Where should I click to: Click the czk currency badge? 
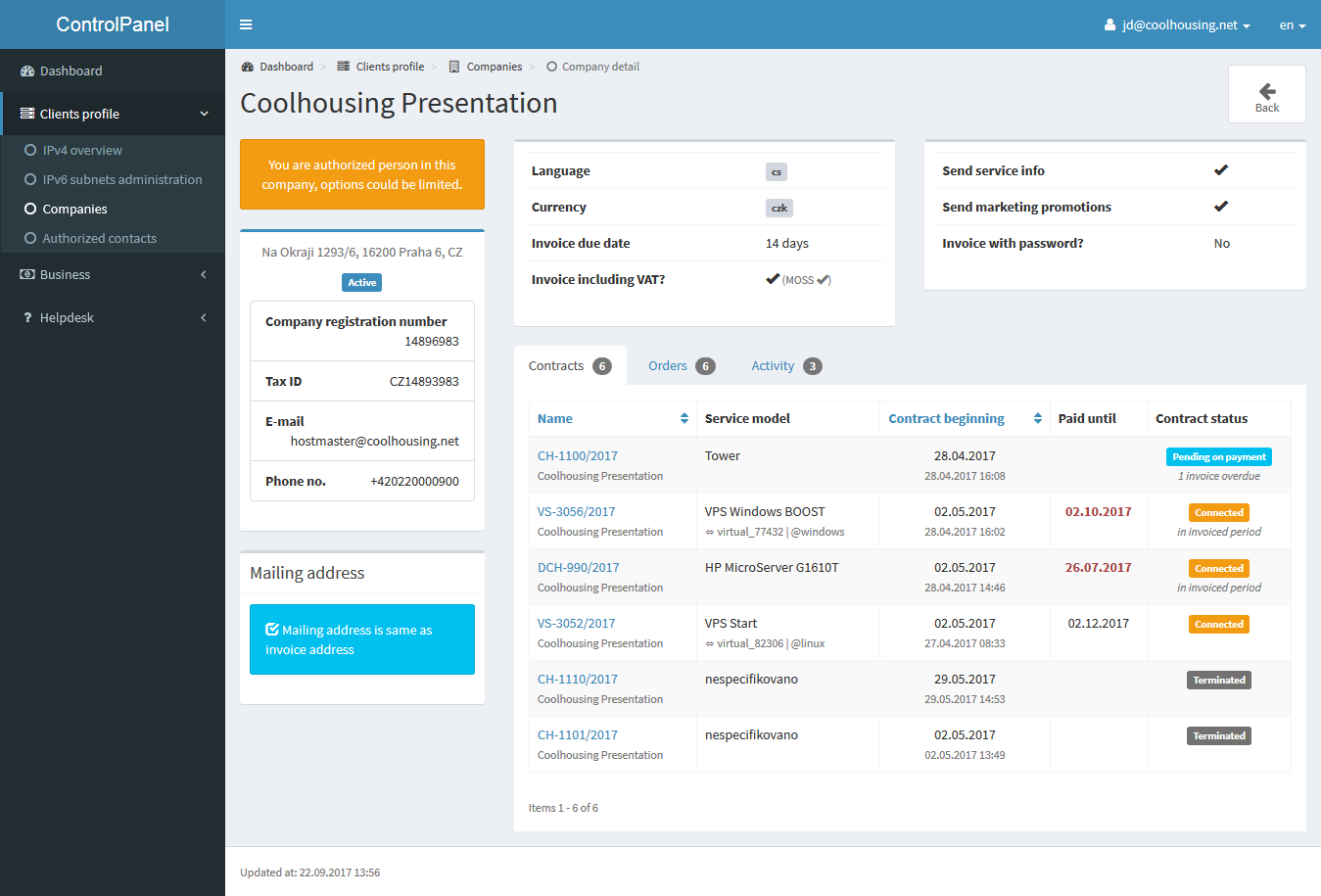pos(779,209)
